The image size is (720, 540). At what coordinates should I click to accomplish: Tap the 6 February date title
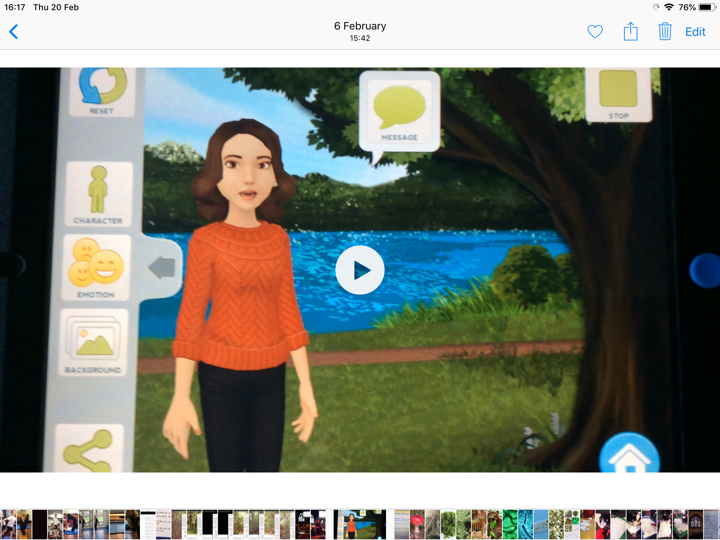pos(360,27)
